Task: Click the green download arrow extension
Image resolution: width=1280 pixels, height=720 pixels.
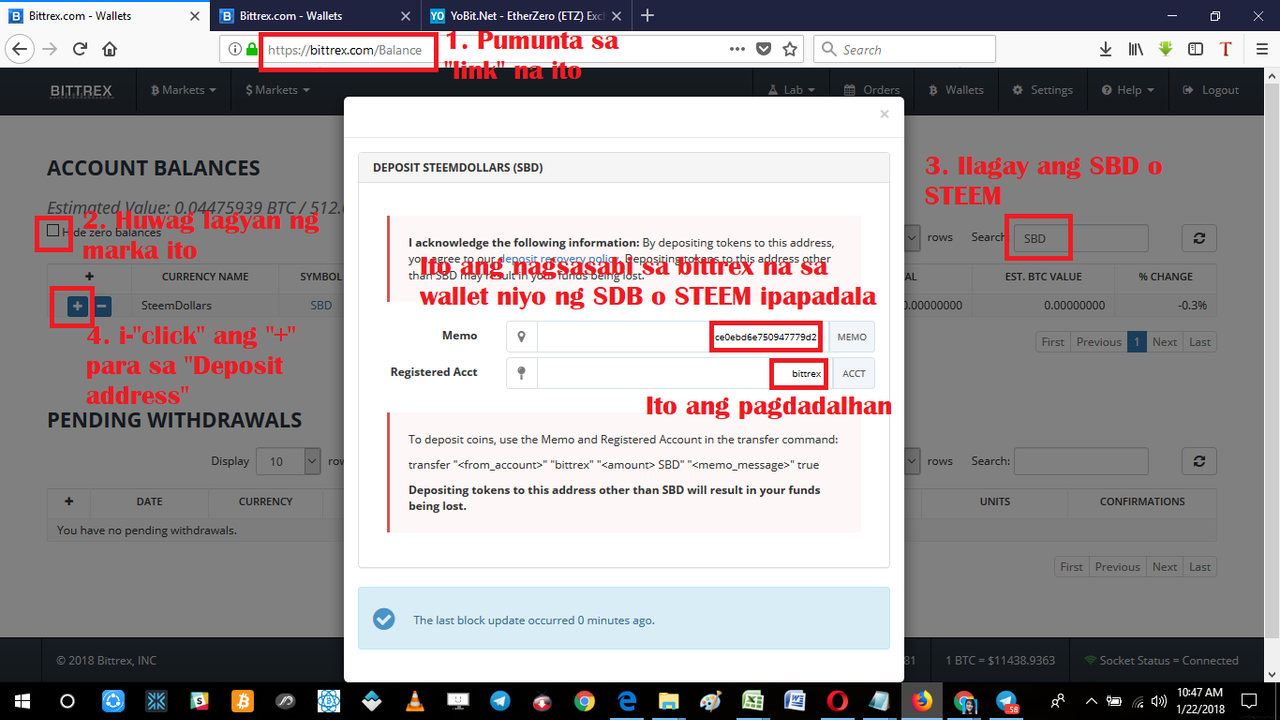Action: coord(1166,49)
